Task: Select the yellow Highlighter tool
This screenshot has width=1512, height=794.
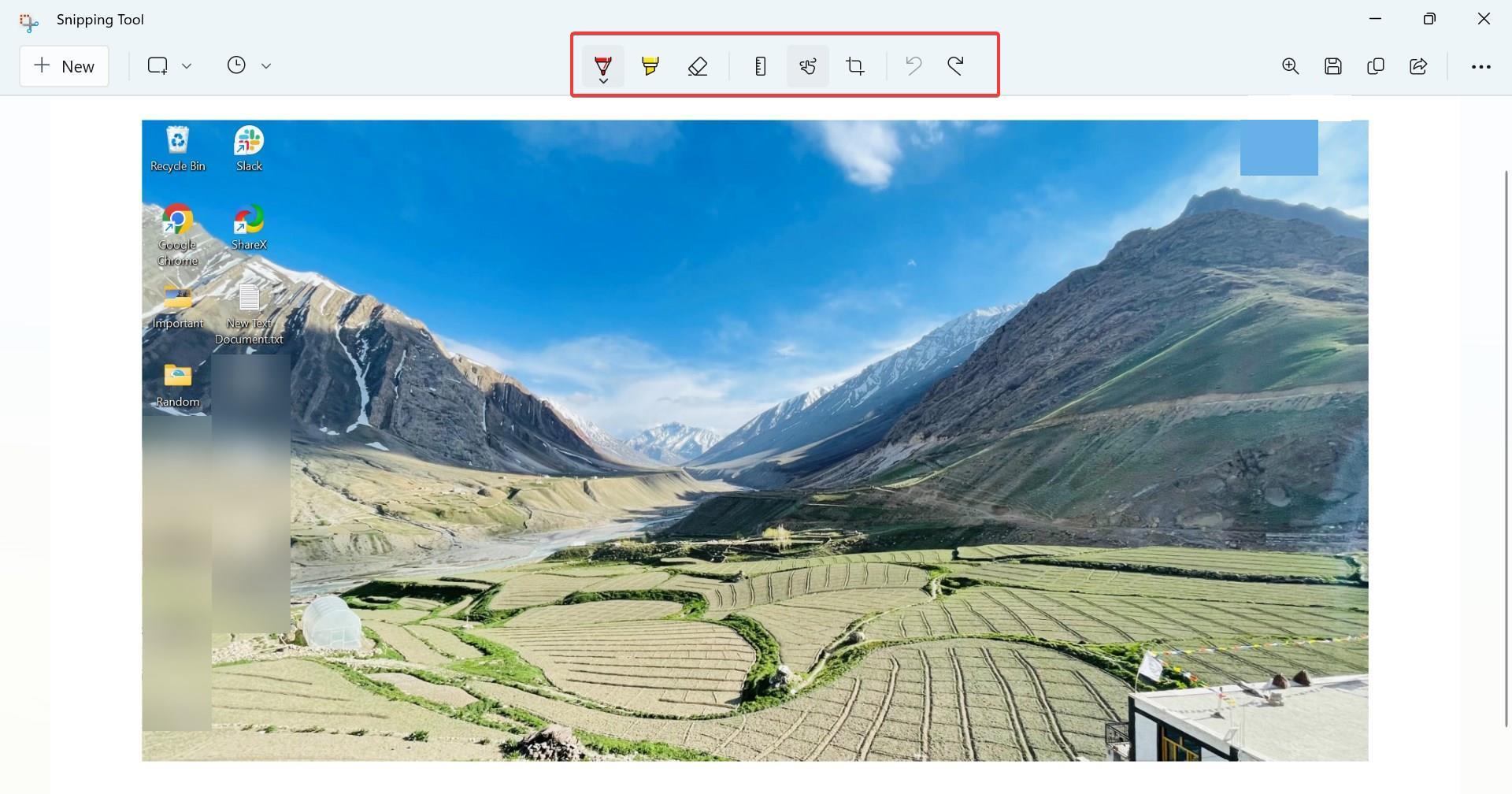Action: click(x=650, y=66)
